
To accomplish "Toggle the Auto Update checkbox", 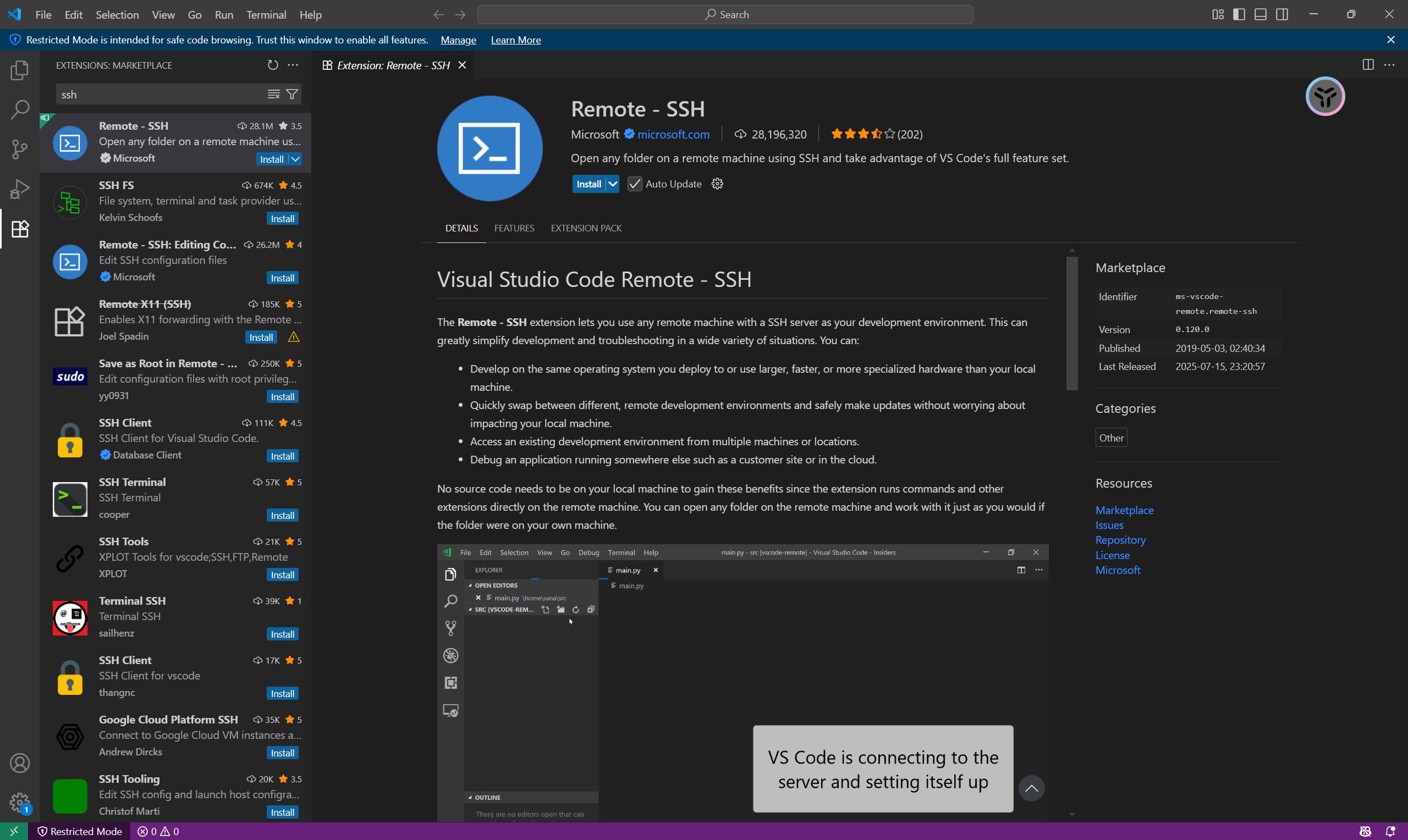I will (635, 184).
